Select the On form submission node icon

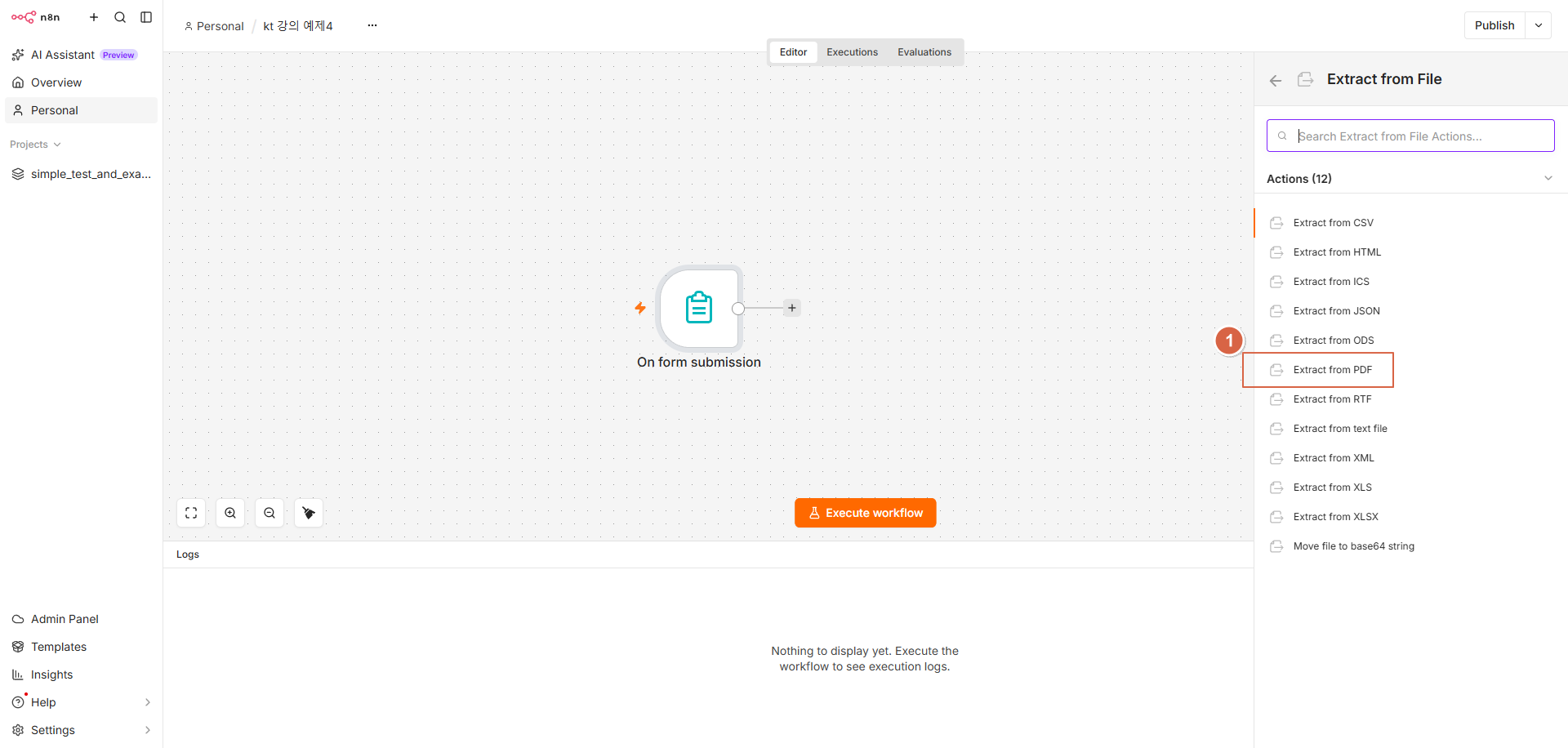699,308
